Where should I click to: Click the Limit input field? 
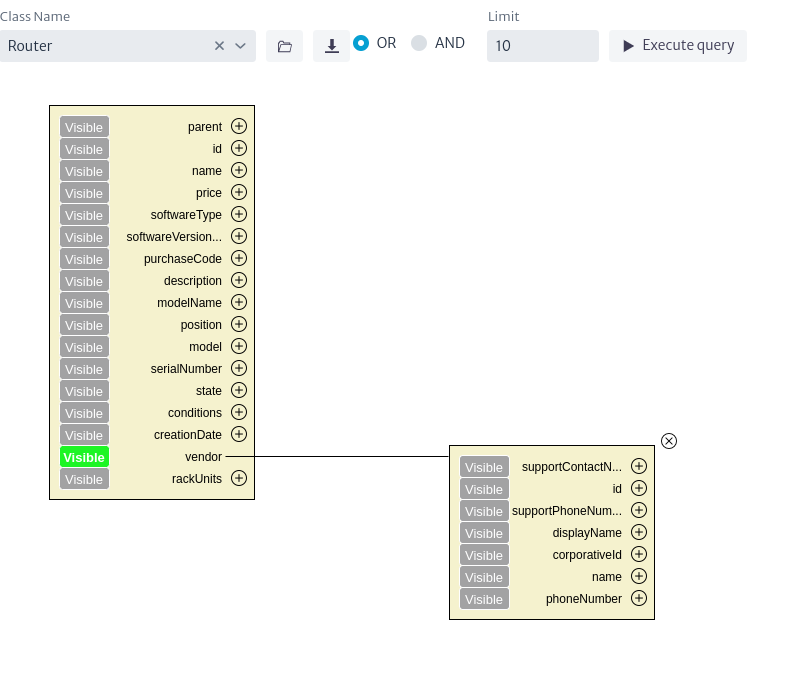543,46
